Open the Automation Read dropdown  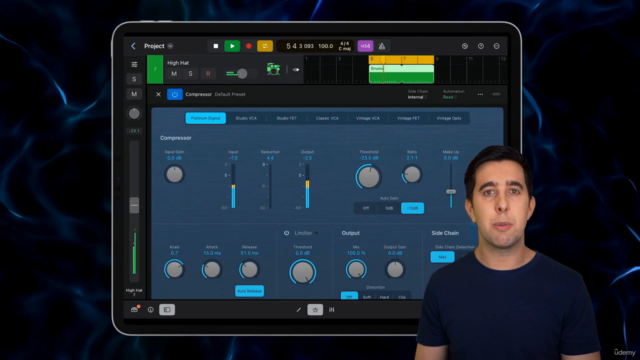pyautogui.click(x=449, y=97)
